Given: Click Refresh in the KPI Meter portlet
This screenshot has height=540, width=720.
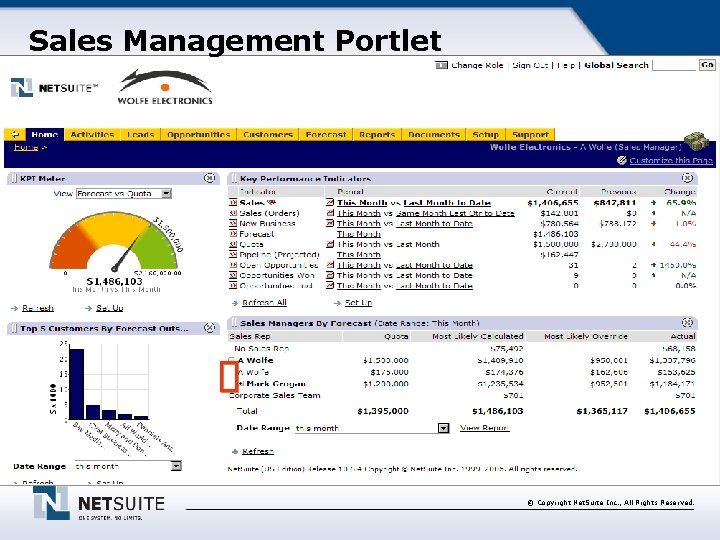Looking at the screenshot, I should coord(38,308).
